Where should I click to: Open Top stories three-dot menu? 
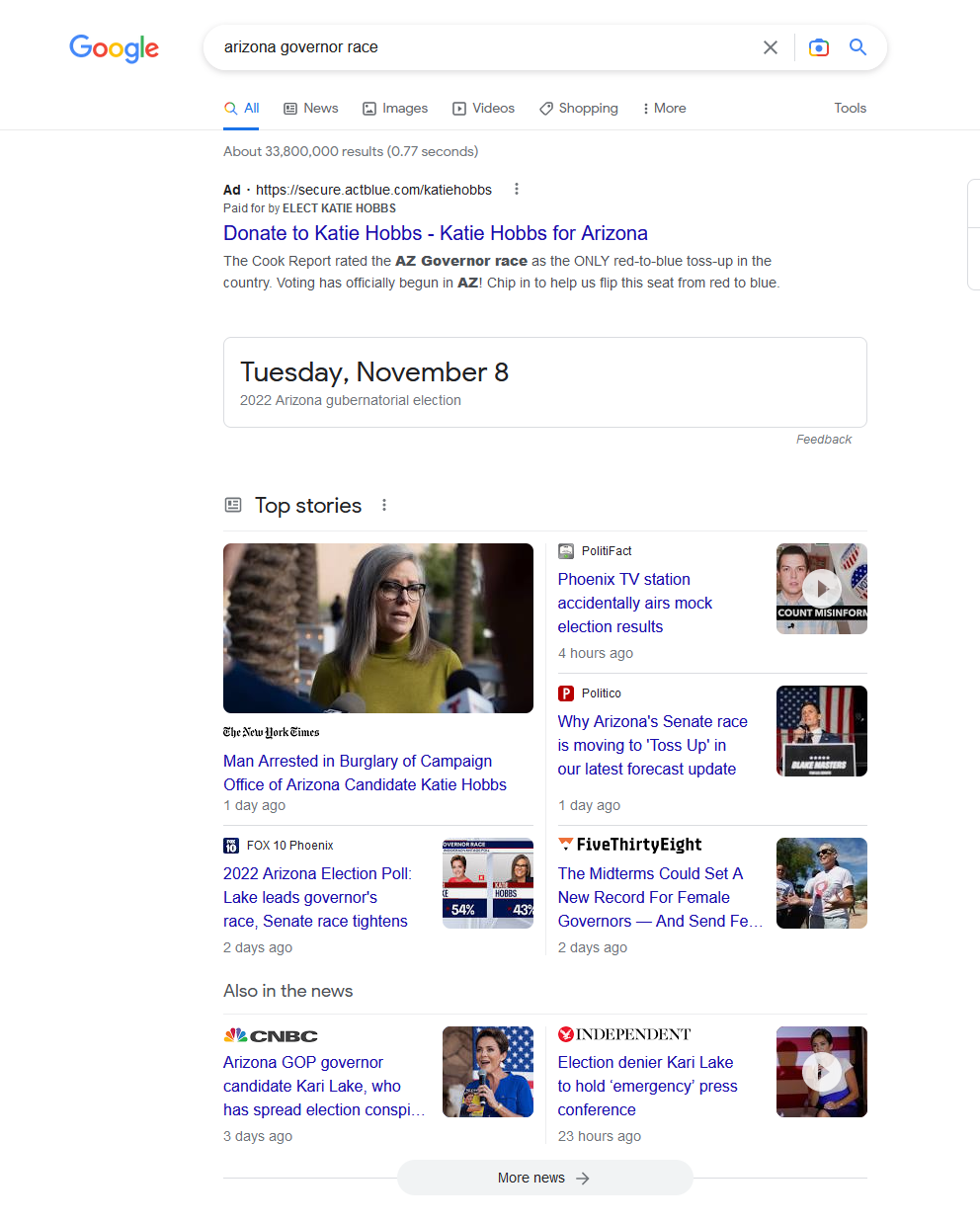[x=384, y=506]
